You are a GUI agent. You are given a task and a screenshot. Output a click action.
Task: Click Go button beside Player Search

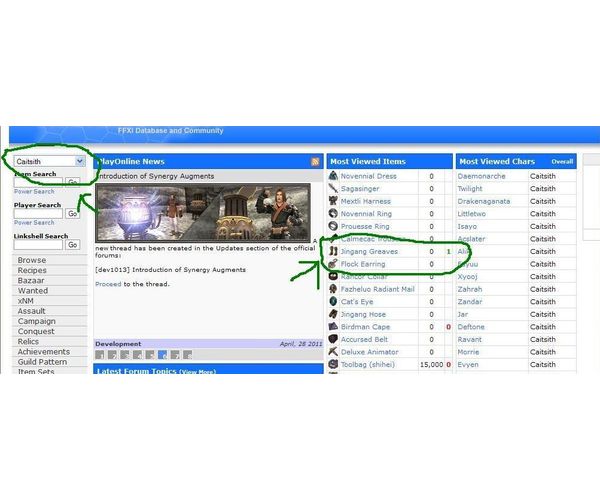coord(73,213)
